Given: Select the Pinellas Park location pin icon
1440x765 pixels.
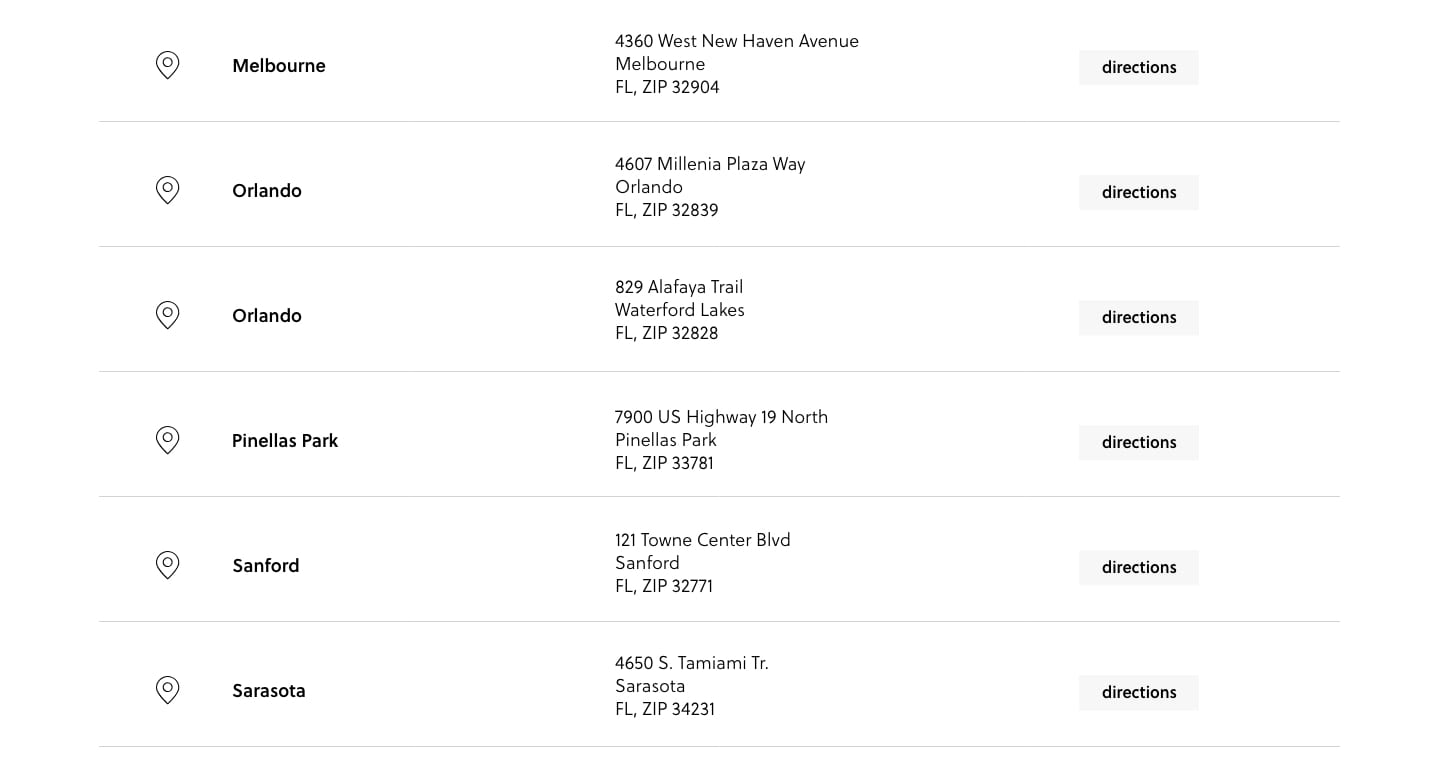Looking at the screenshot, I should pyautogui.click(x=167, y=441).
